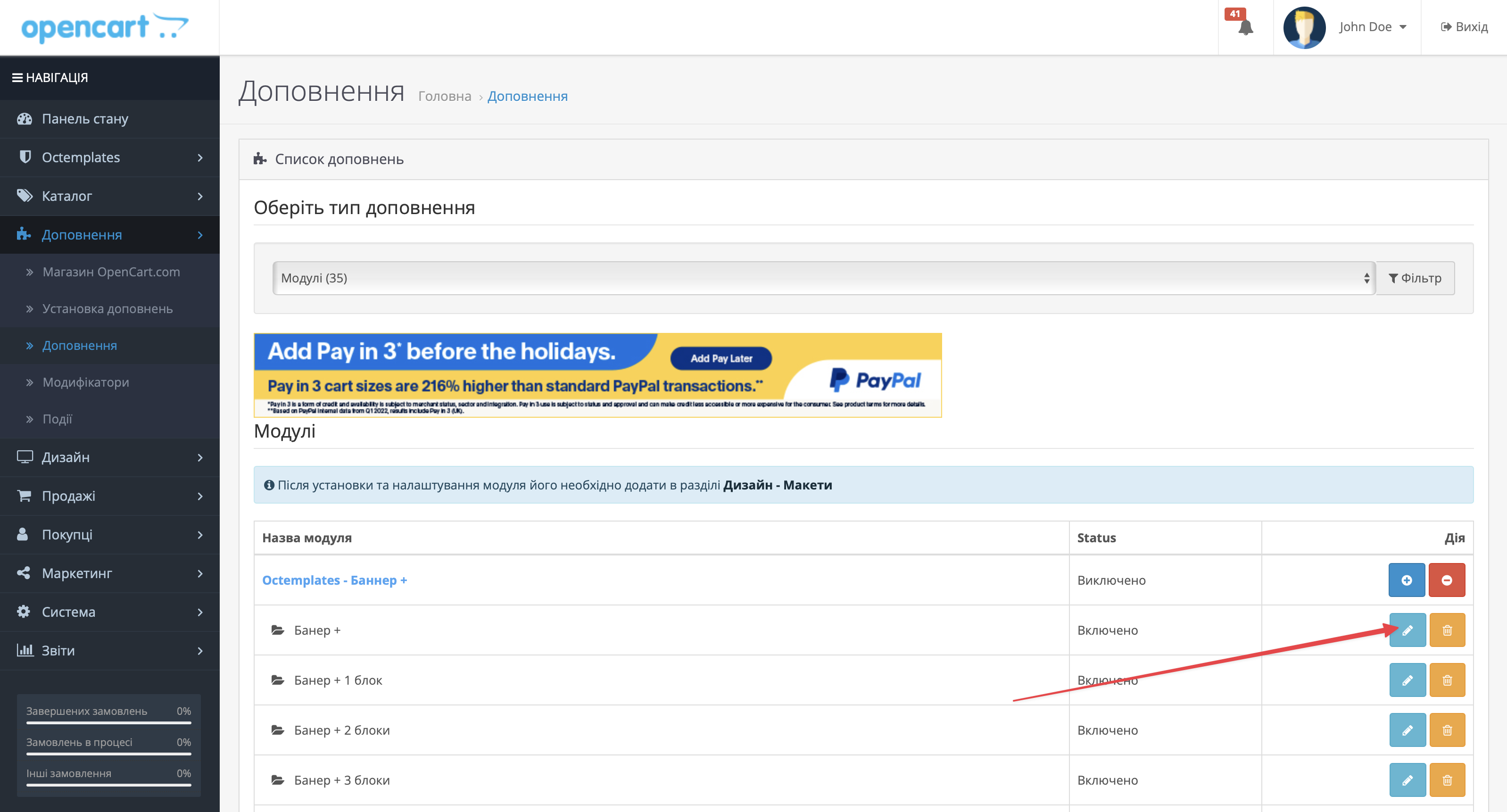Open Магазин OpenCart.com submenu item
Image resolution: width=1507 pixels, height=812 pixels.
[x=110, y=272]
